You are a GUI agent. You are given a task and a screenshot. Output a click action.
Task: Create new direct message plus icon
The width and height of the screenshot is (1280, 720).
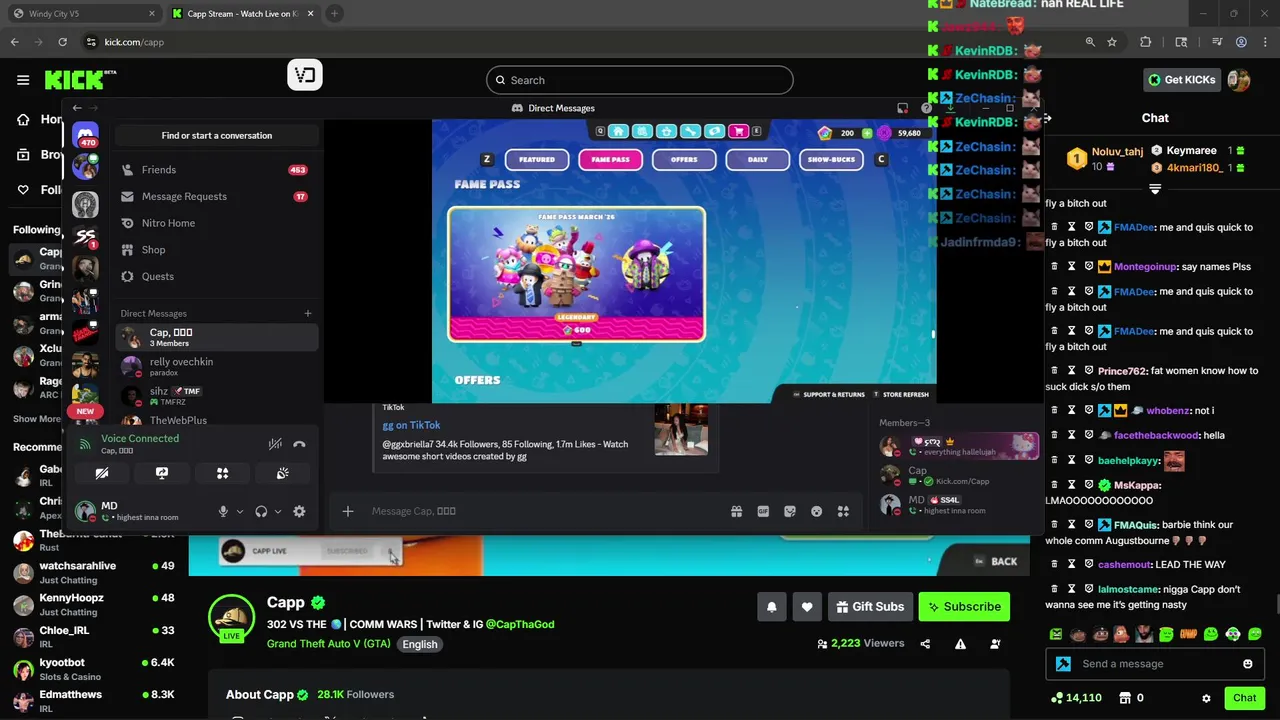tap(308, 313)
